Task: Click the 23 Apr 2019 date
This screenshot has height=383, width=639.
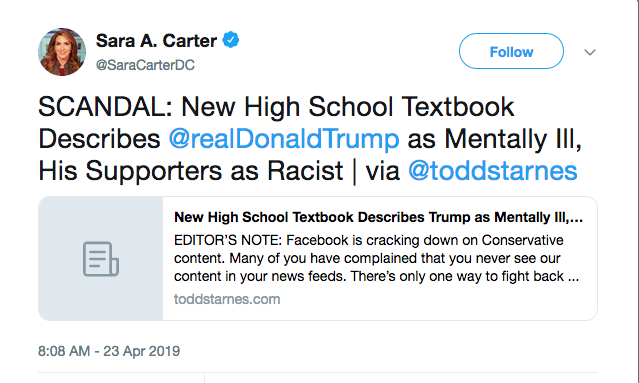Action: [141, 351]
